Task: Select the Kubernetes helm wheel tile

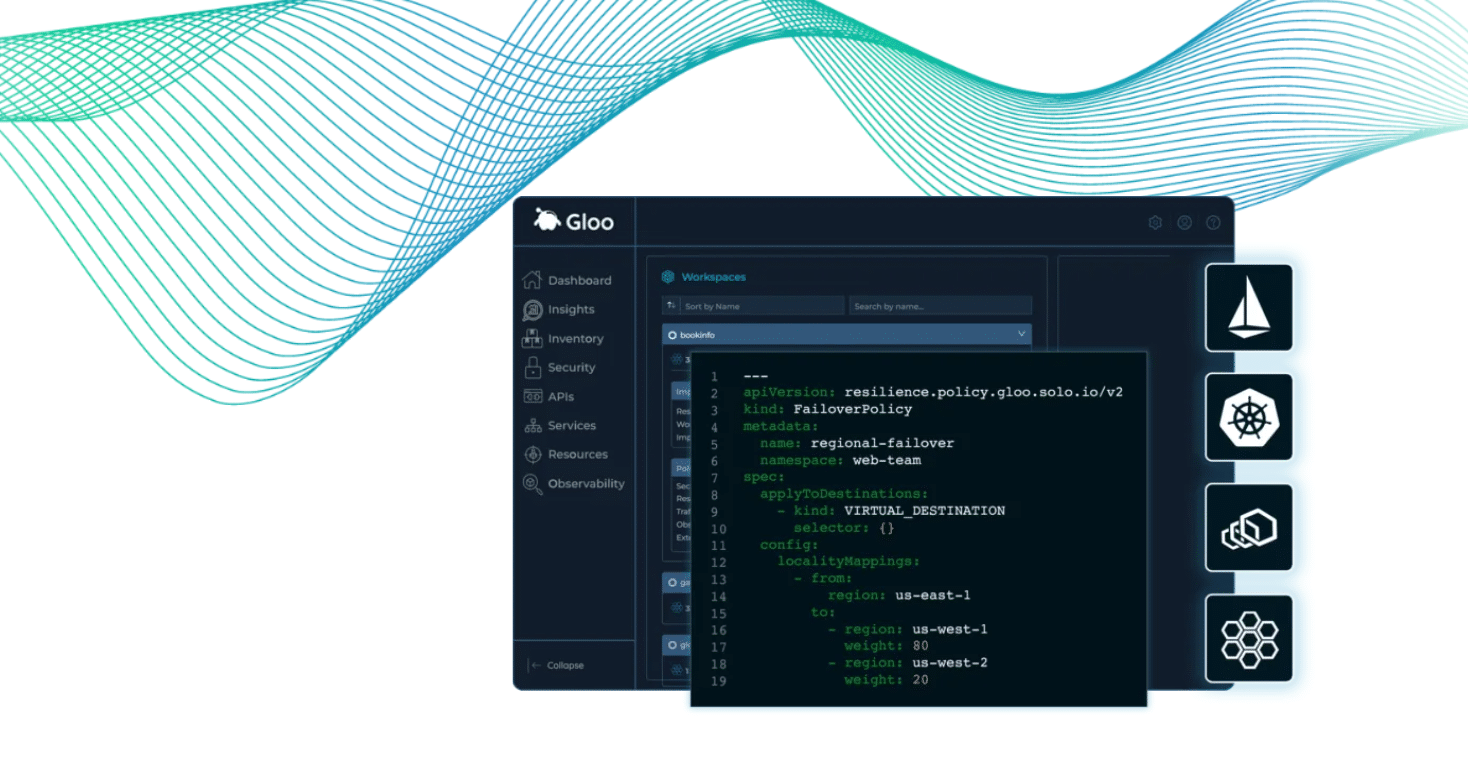Action: coord(1249,417)
